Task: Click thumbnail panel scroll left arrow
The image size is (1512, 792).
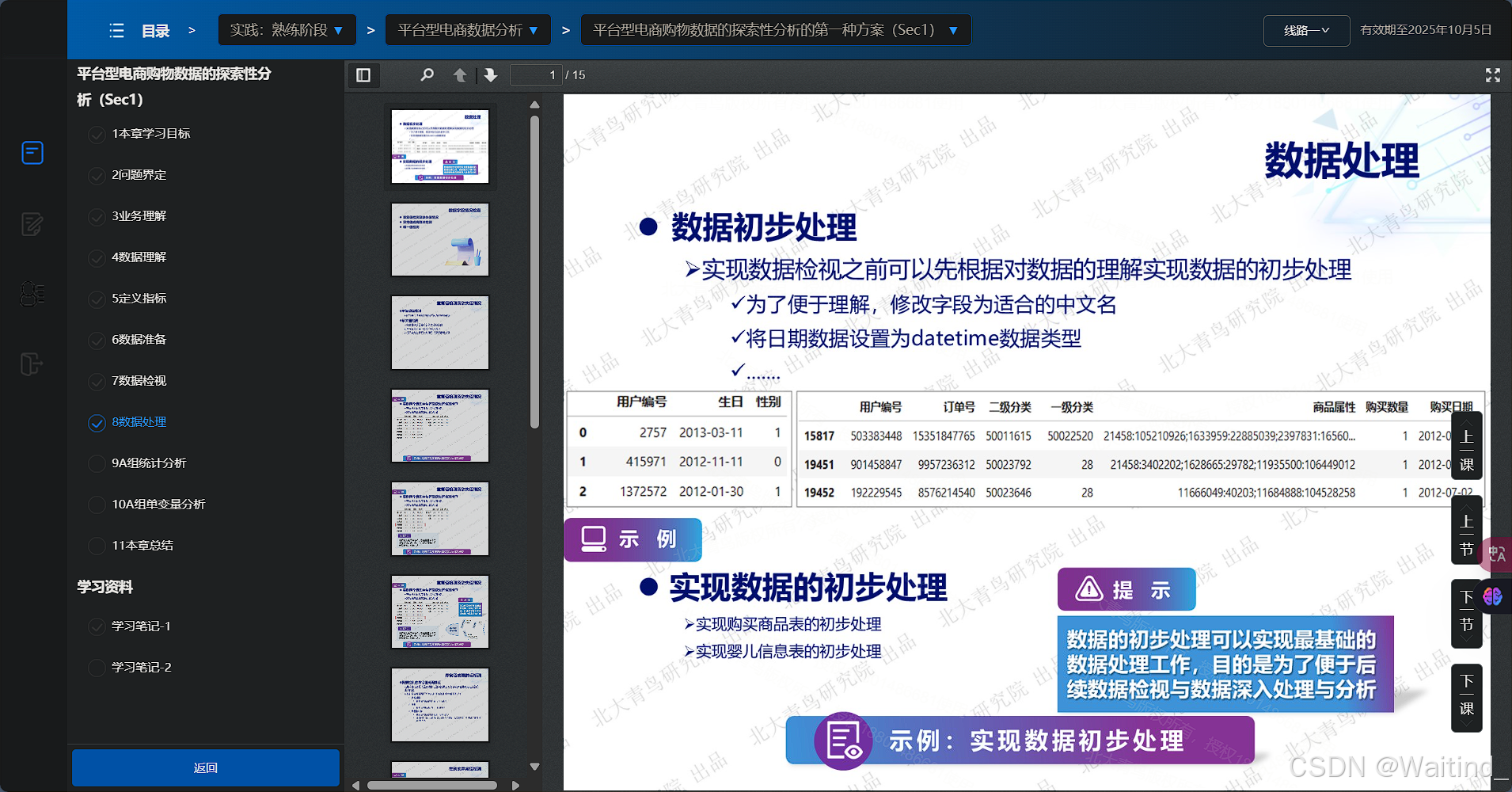Action: [355, 786]
